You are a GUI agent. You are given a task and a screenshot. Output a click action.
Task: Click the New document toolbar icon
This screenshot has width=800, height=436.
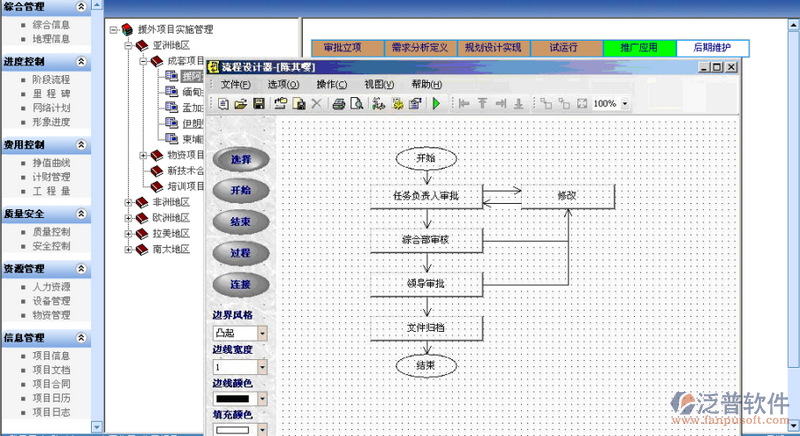click(x=223, y=103)
